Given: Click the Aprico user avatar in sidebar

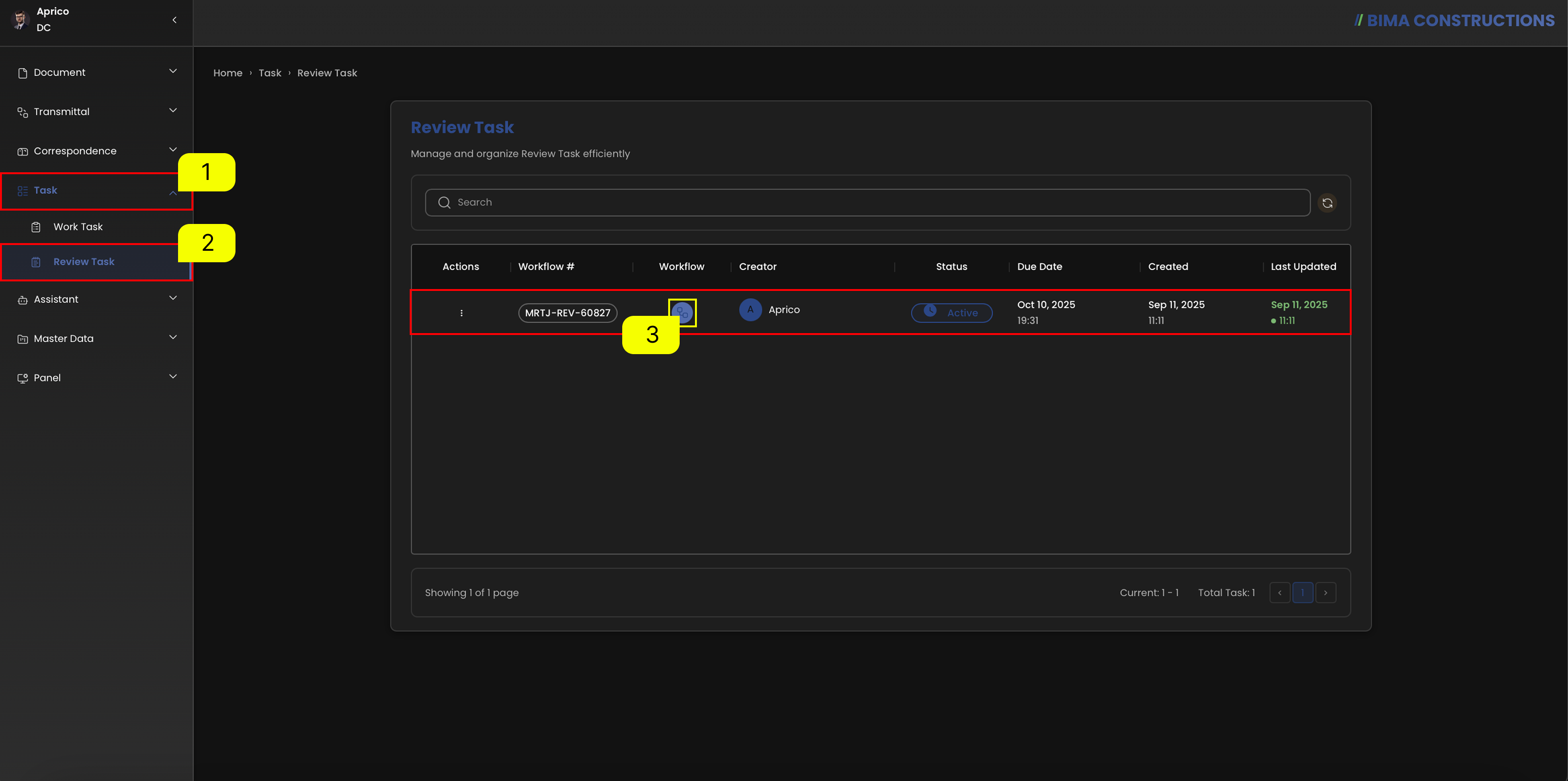Looking at the screenshot, I should [x=20, y=20].
